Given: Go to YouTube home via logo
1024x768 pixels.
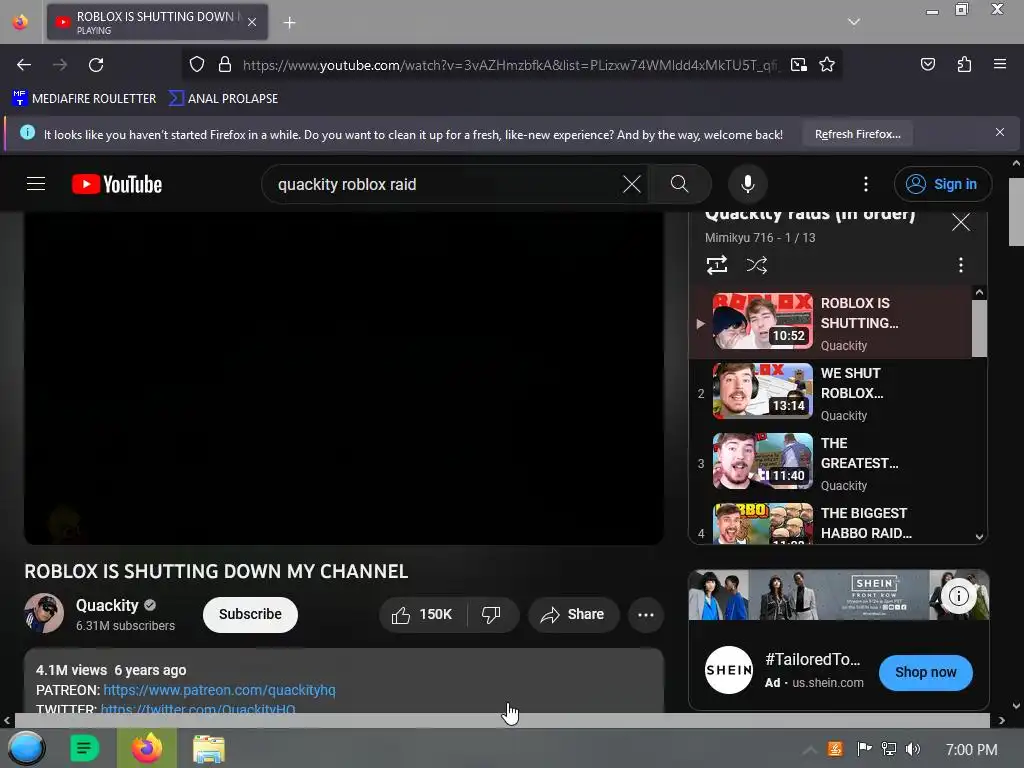Looking at the screenshot, I should (x=117, y=184).
